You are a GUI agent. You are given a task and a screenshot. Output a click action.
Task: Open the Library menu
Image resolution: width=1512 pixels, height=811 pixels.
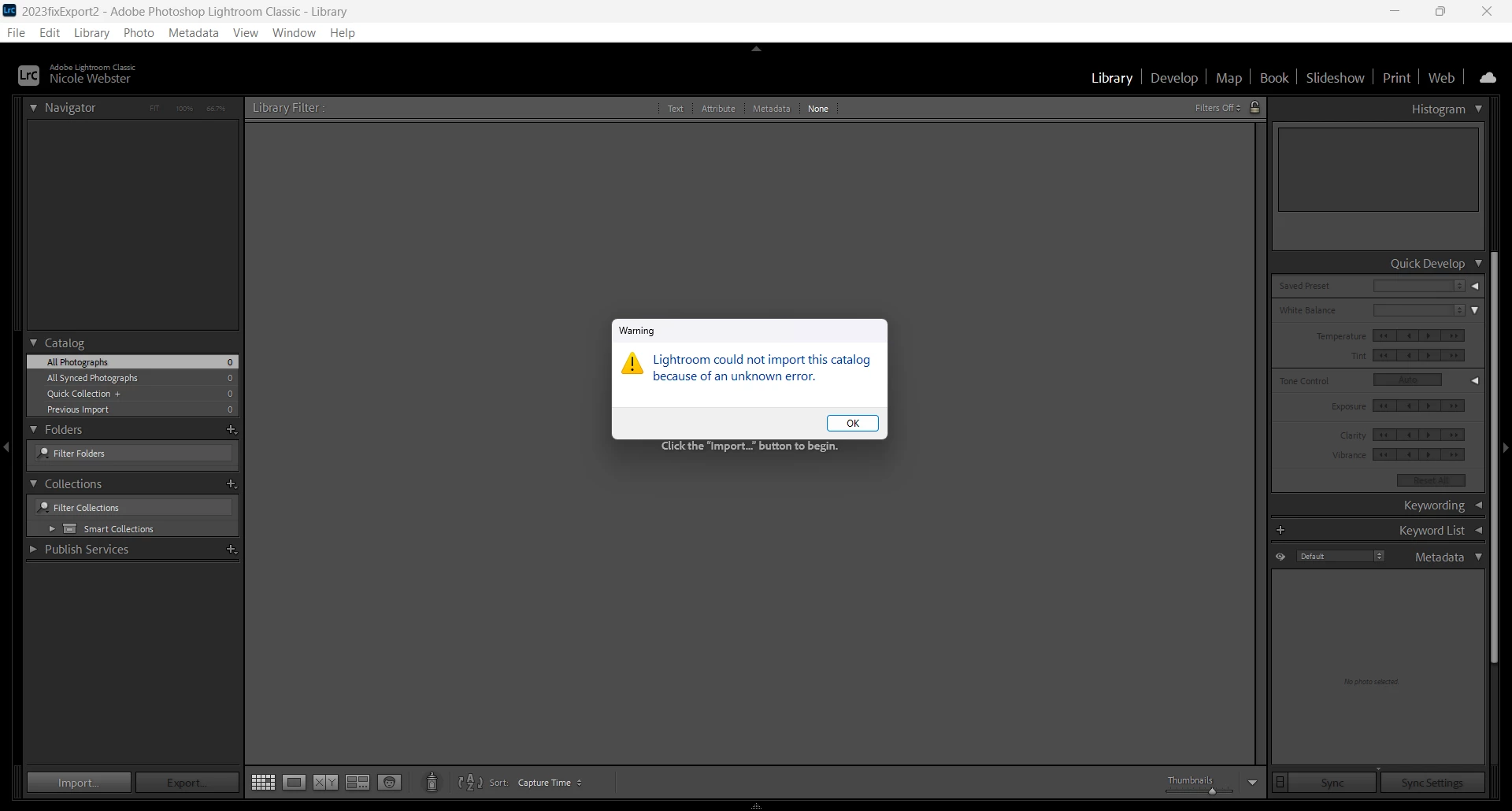91,32
